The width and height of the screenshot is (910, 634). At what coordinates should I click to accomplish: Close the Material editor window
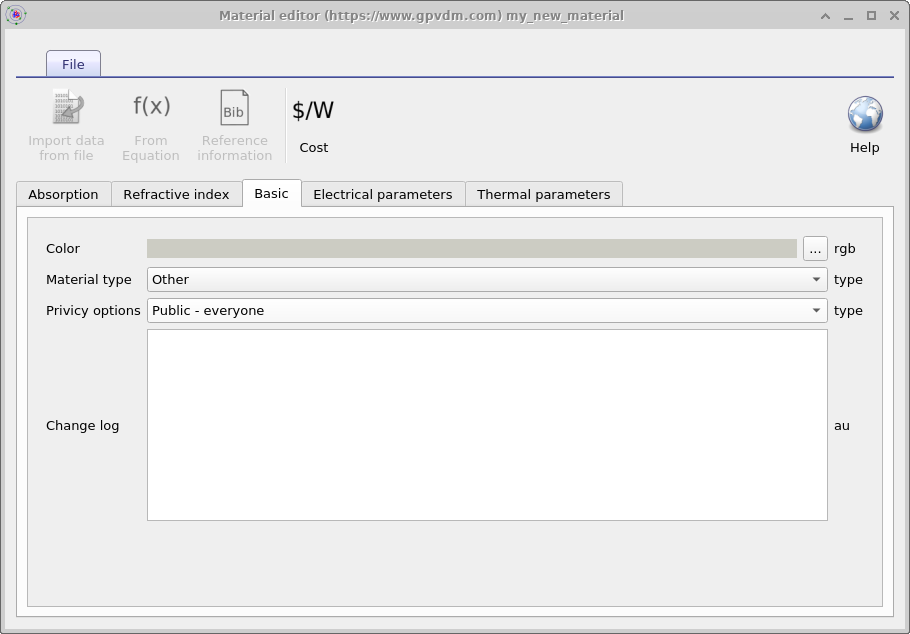click(894, 16)
